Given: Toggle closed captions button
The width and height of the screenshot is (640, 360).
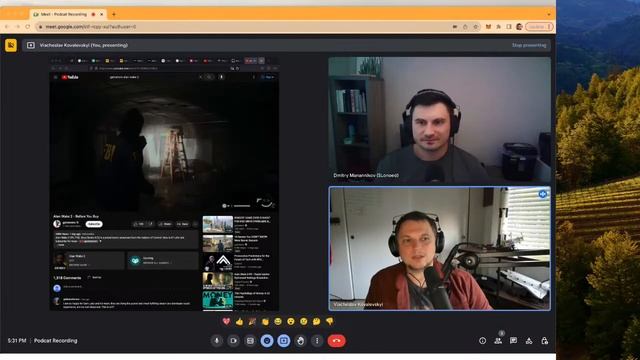Looking at the screenshot, I should 250,340.
